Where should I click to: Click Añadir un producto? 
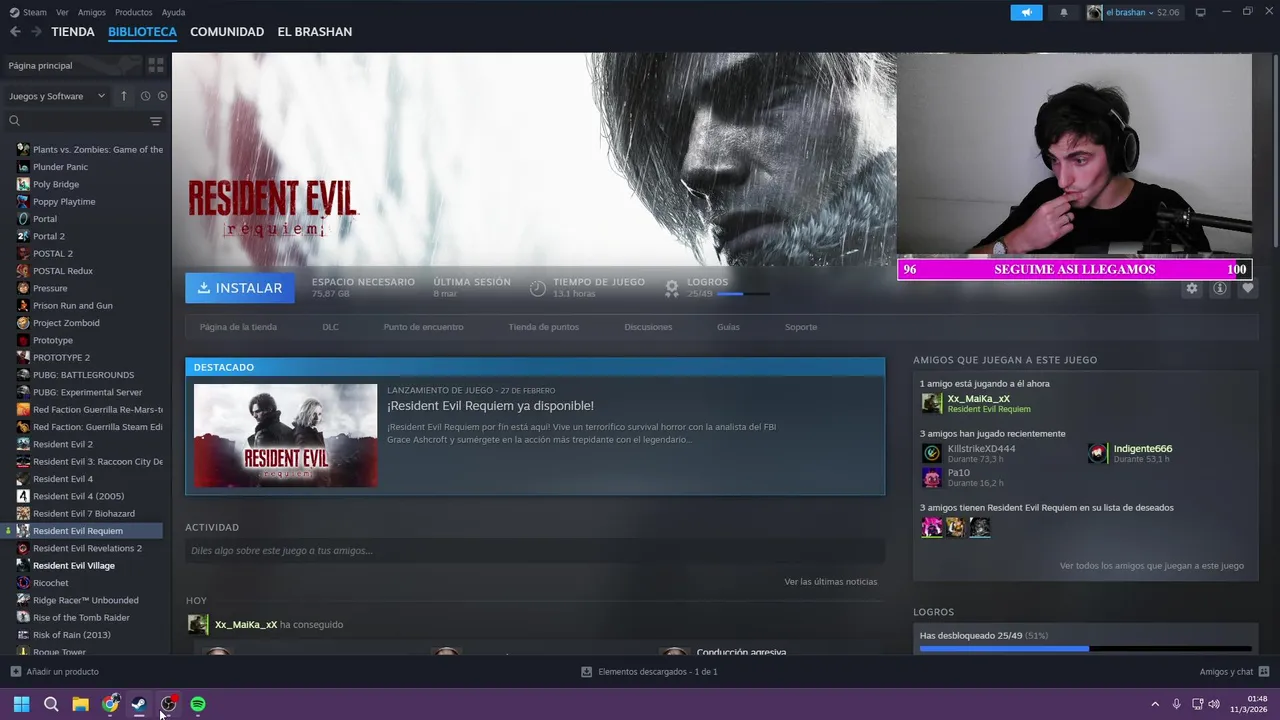click(54, 672)
